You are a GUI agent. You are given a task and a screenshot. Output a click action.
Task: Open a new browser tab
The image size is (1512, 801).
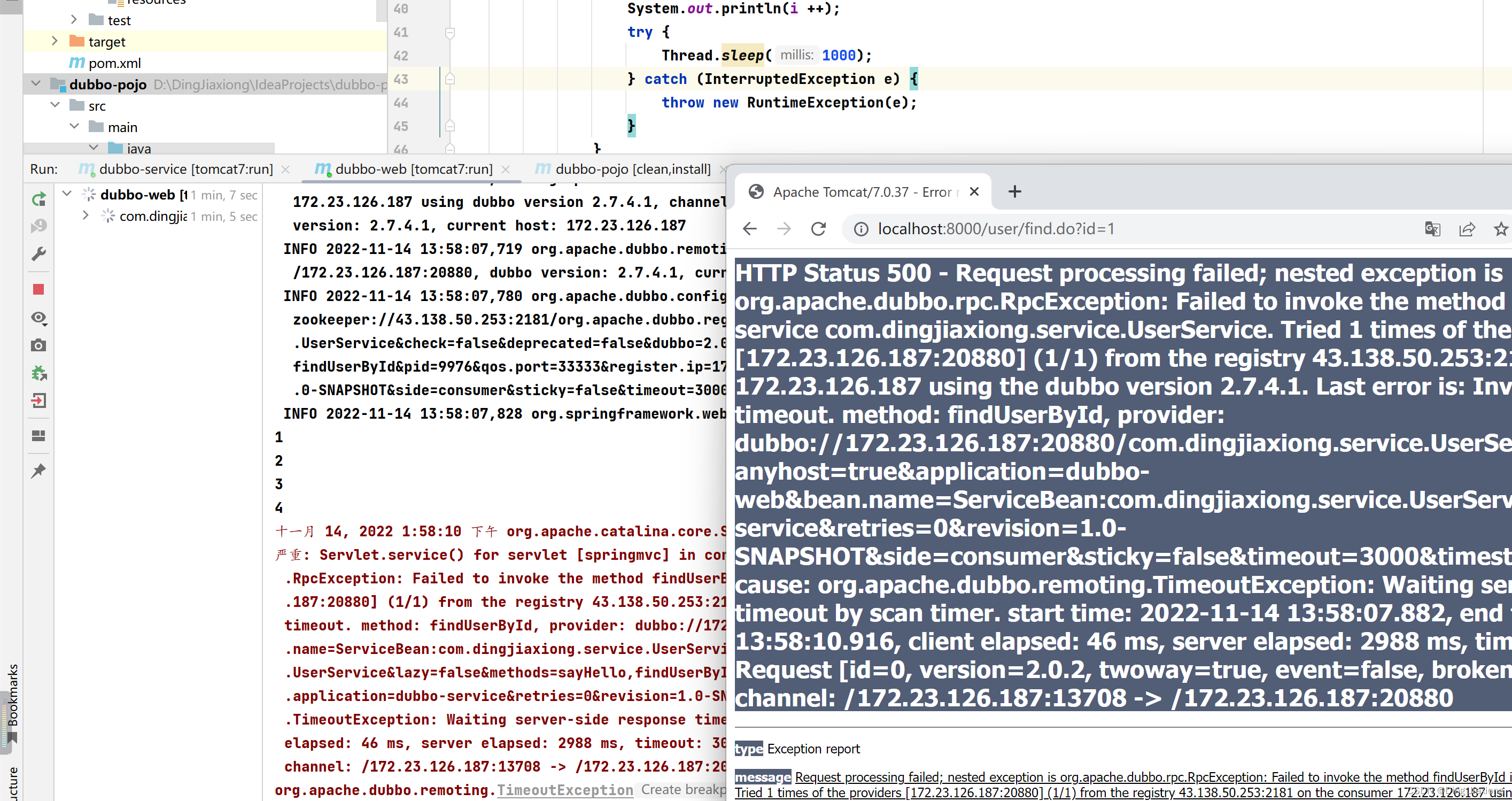point(1015,191)
